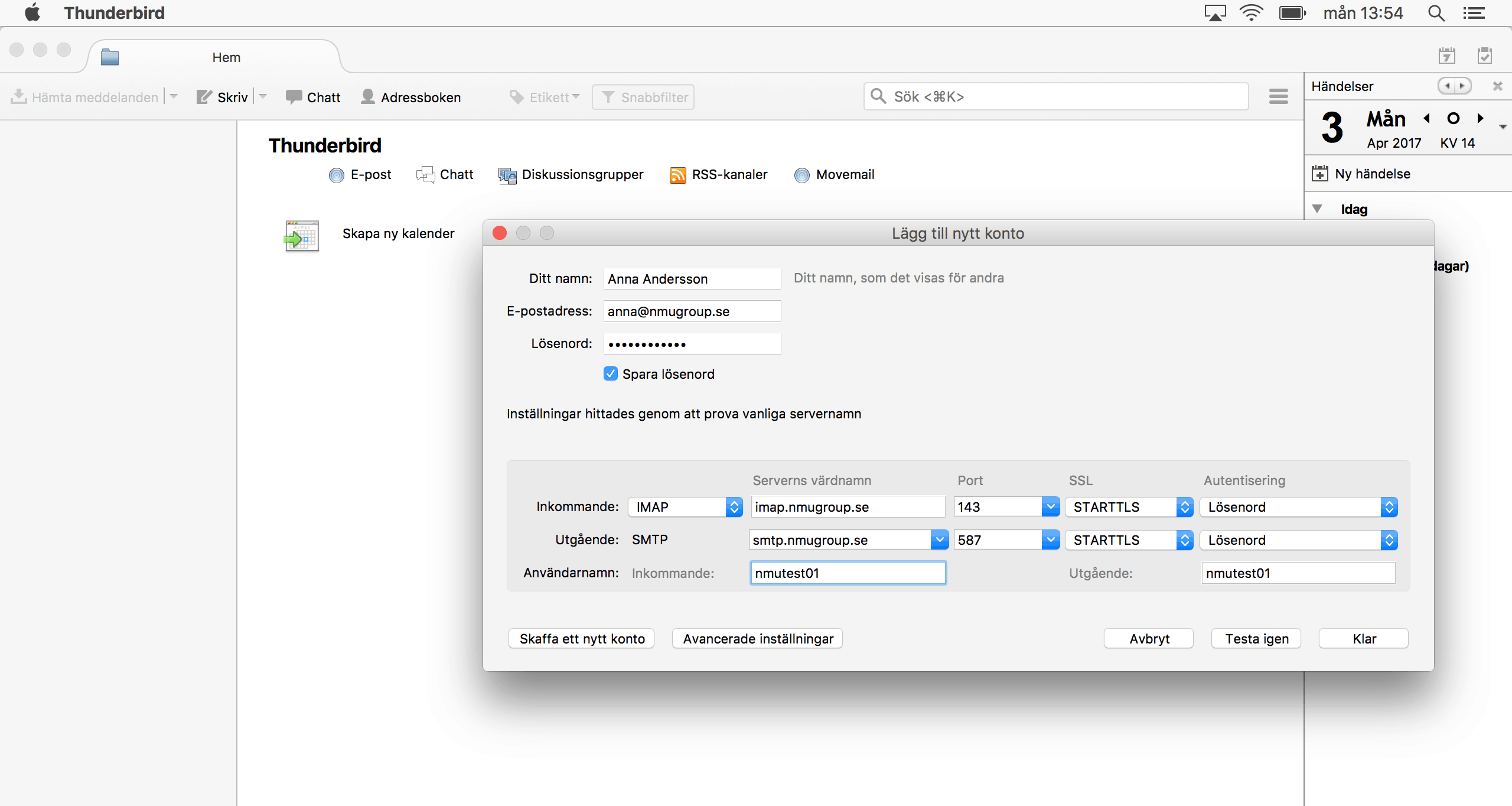Open the AirPlay display menu
This screenshot has width=1512, height=806.
point(1215,12)
